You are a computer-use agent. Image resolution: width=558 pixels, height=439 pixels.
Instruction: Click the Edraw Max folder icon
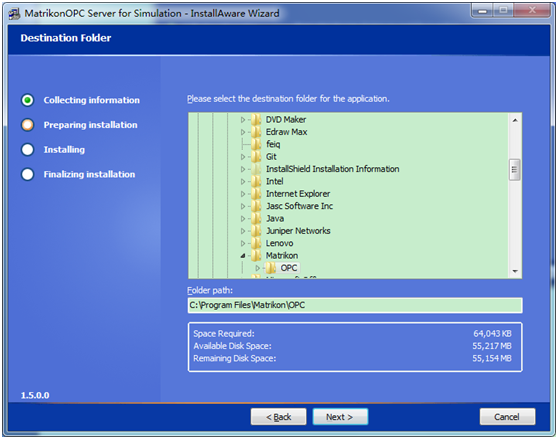pos(256,132)
